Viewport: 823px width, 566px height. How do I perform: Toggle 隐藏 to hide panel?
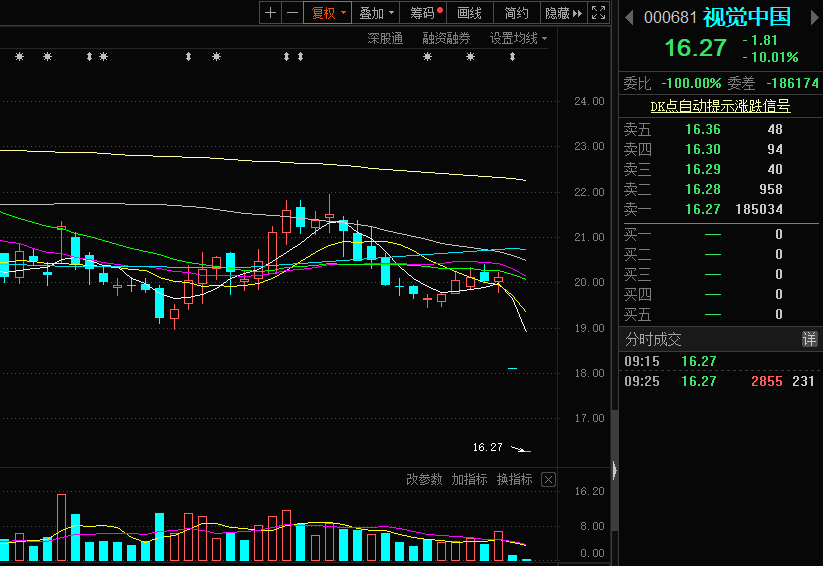tap(564, 13)
